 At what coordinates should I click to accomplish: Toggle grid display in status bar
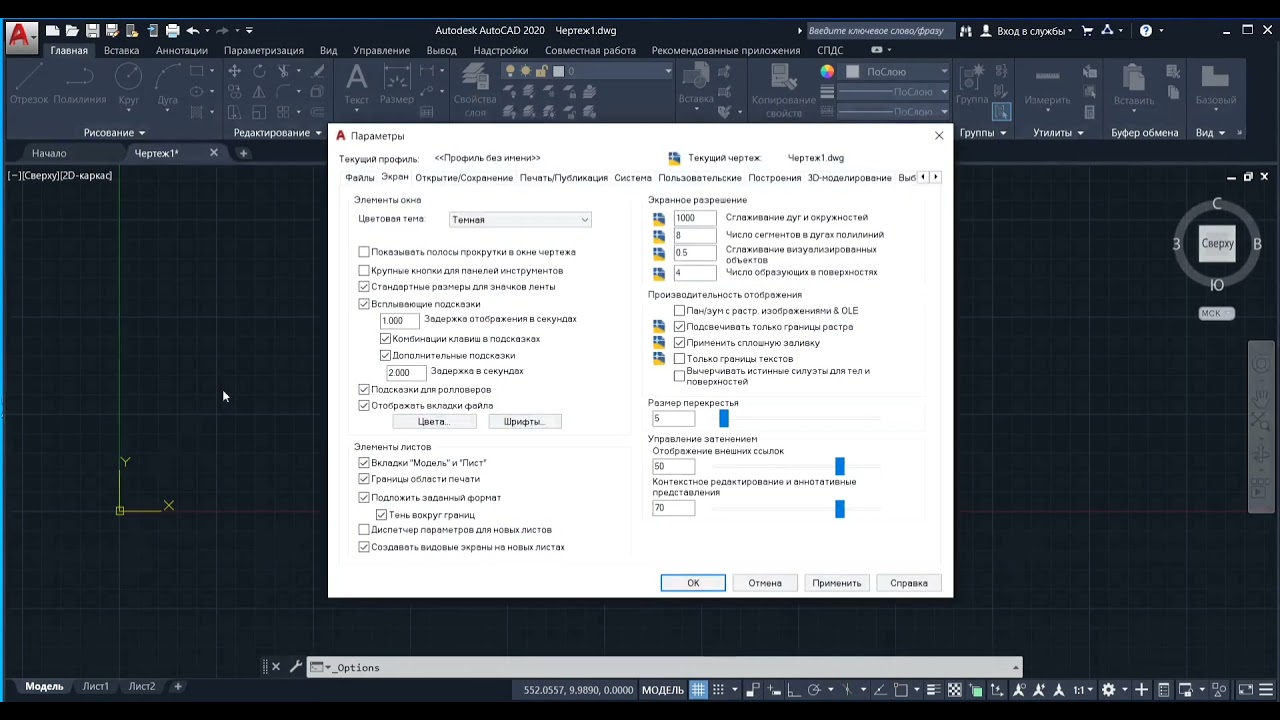pyautogui.click(x=698, y=689)
